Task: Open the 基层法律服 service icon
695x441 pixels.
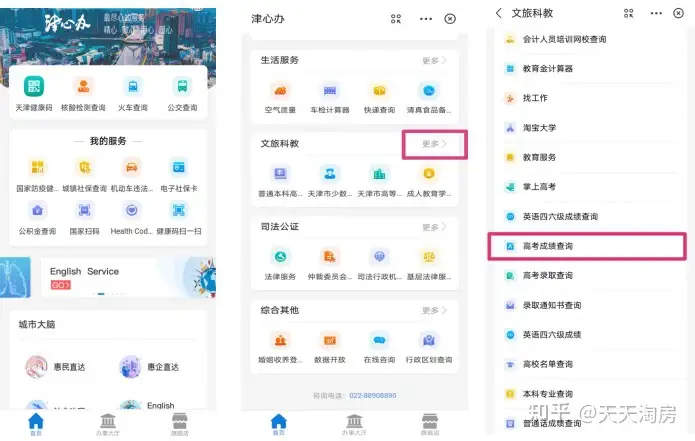Action: pos(429,257)
